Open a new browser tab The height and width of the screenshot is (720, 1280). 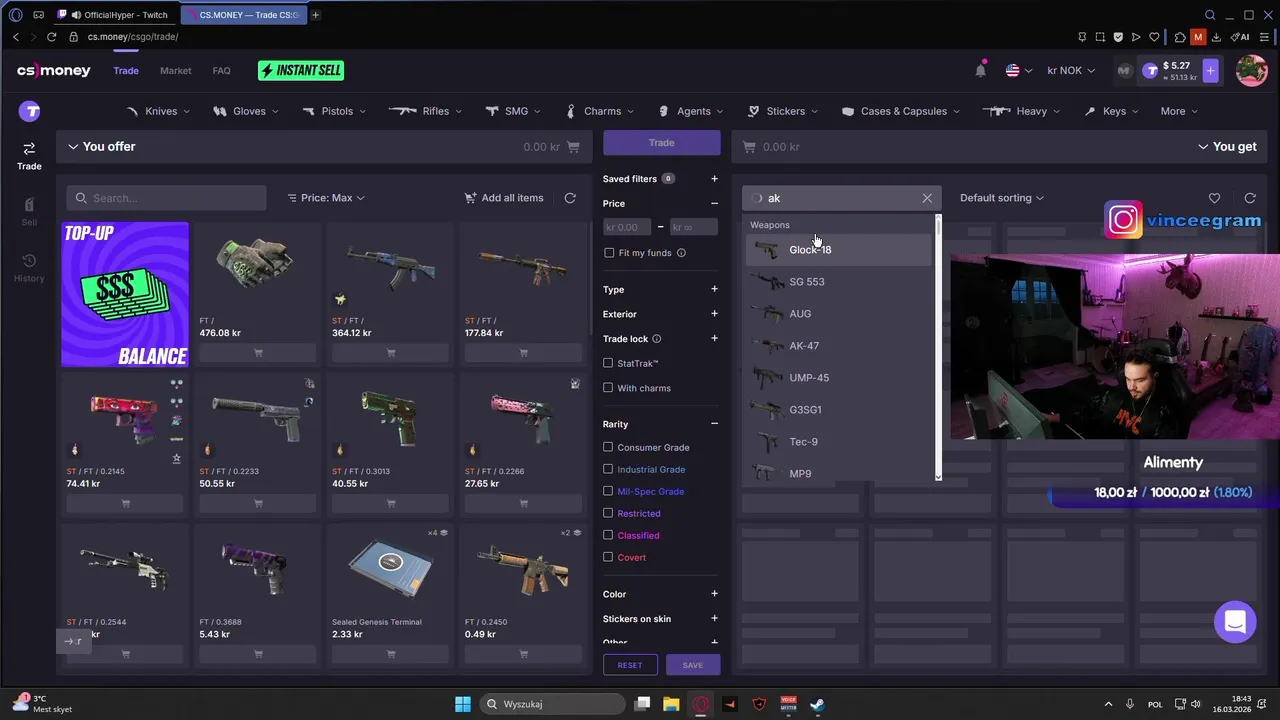[315, 15]
